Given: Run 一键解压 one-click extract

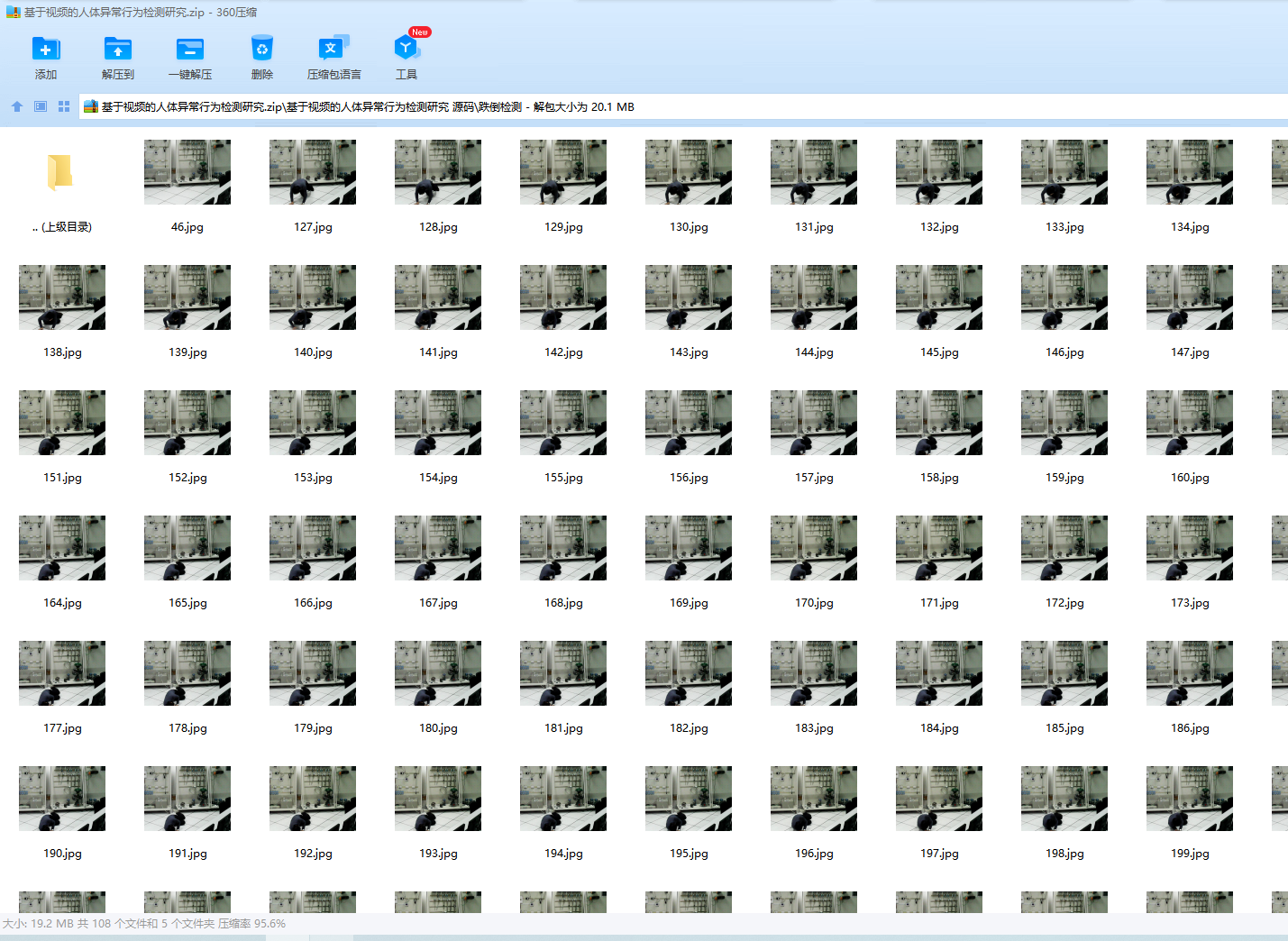Looking at the screenshot, I should pyautogui.click(x=190, y=49).
